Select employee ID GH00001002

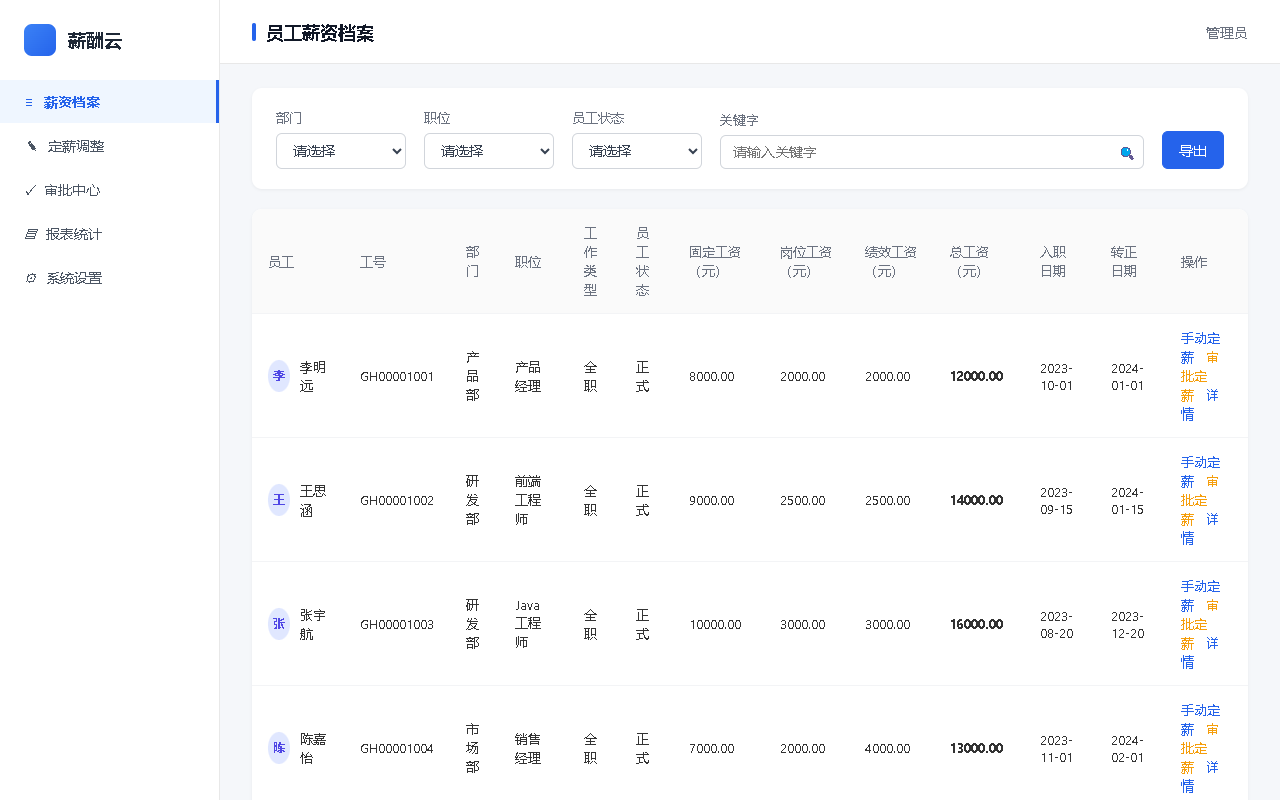point(397,501)
